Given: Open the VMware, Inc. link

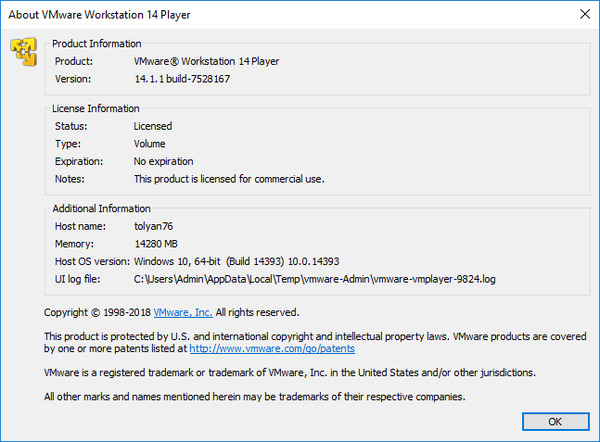Looking at the screenshot, I should coord(183,312).
